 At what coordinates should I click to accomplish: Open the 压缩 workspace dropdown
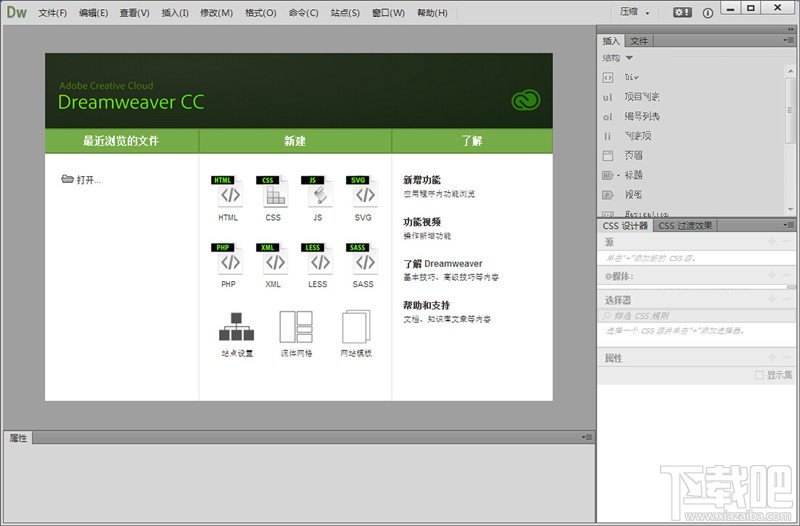tap(635, 12)
